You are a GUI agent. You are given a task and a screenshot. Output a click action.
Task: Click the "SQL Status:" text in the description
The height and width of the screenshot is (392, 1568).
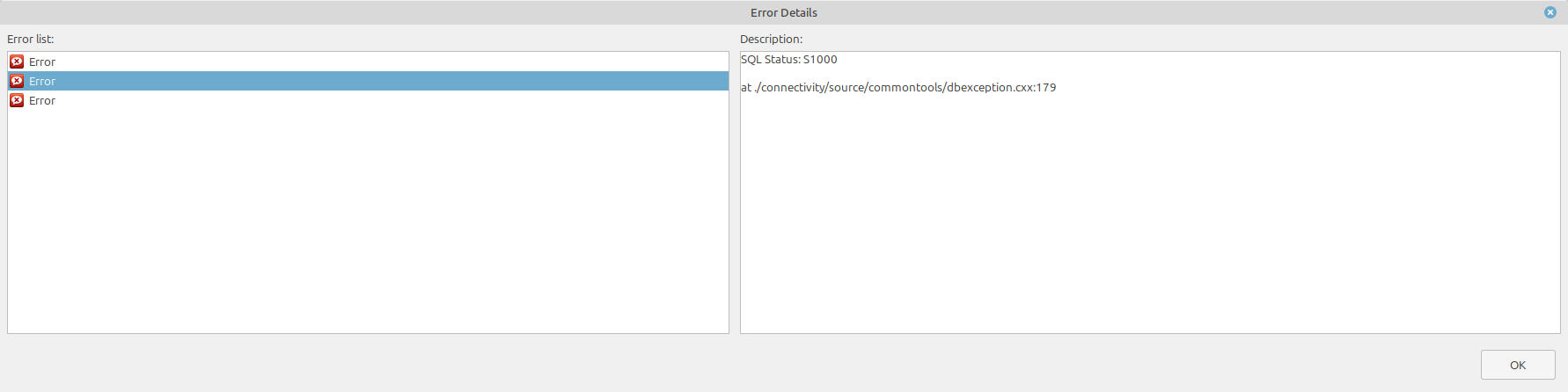pos(770,60)
